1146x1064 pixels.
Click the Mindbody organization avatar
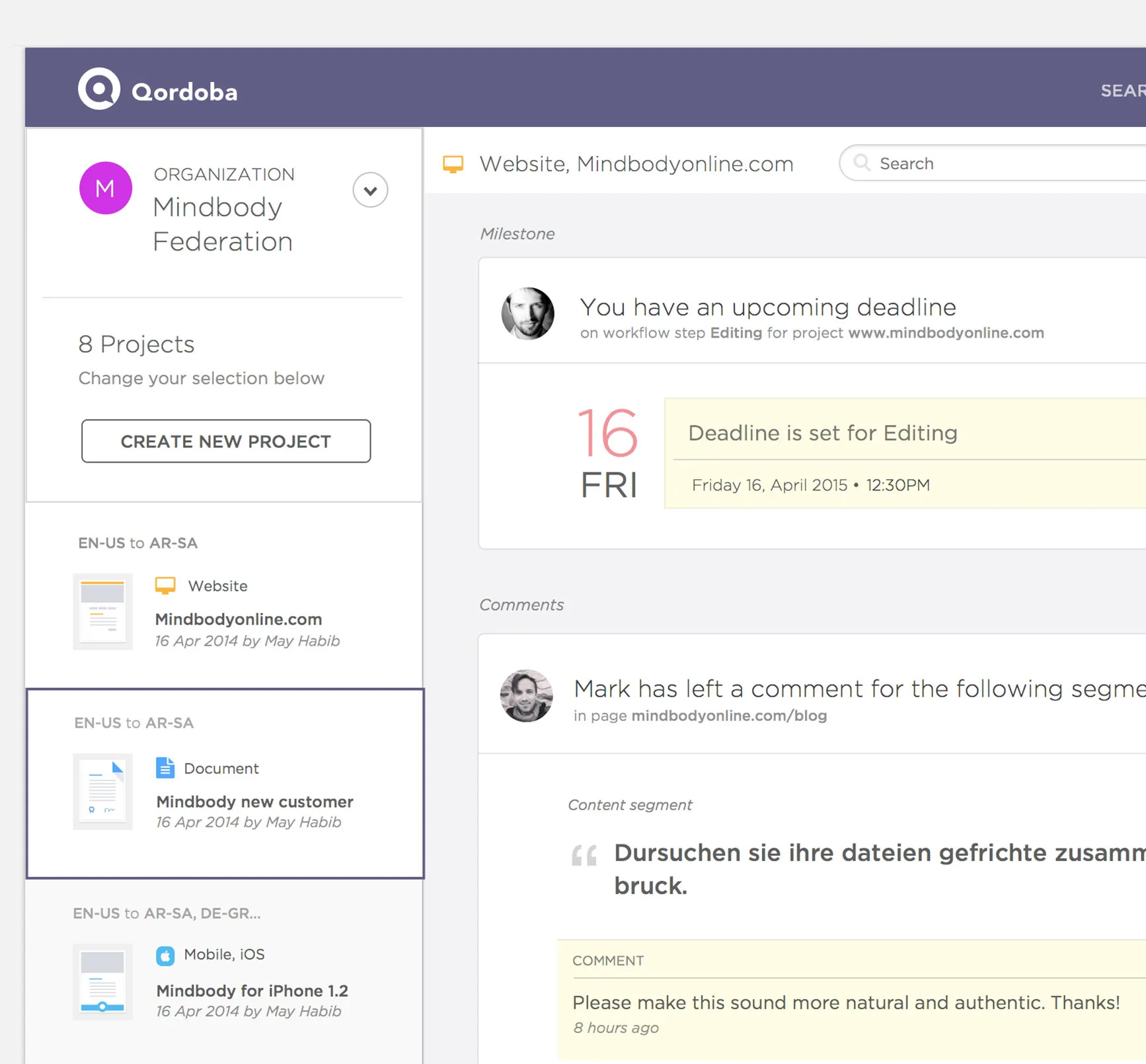pos(106,188)
